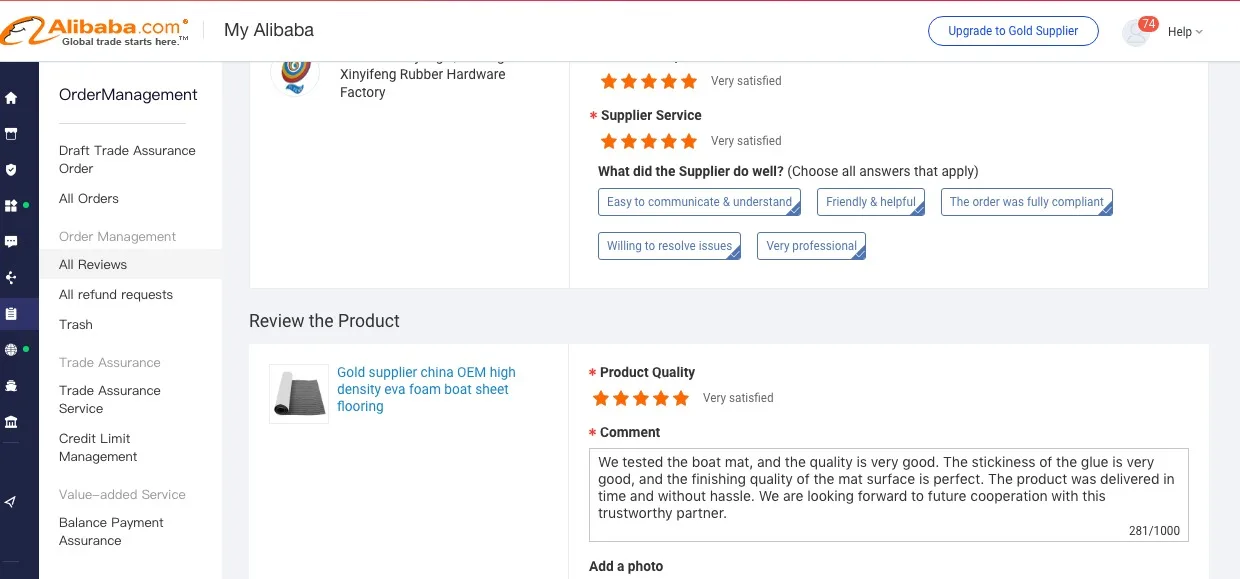Screen dimensions: 1240x579
Task: Select the clipboard orders sidebar icon
Action: pos(11,314)
